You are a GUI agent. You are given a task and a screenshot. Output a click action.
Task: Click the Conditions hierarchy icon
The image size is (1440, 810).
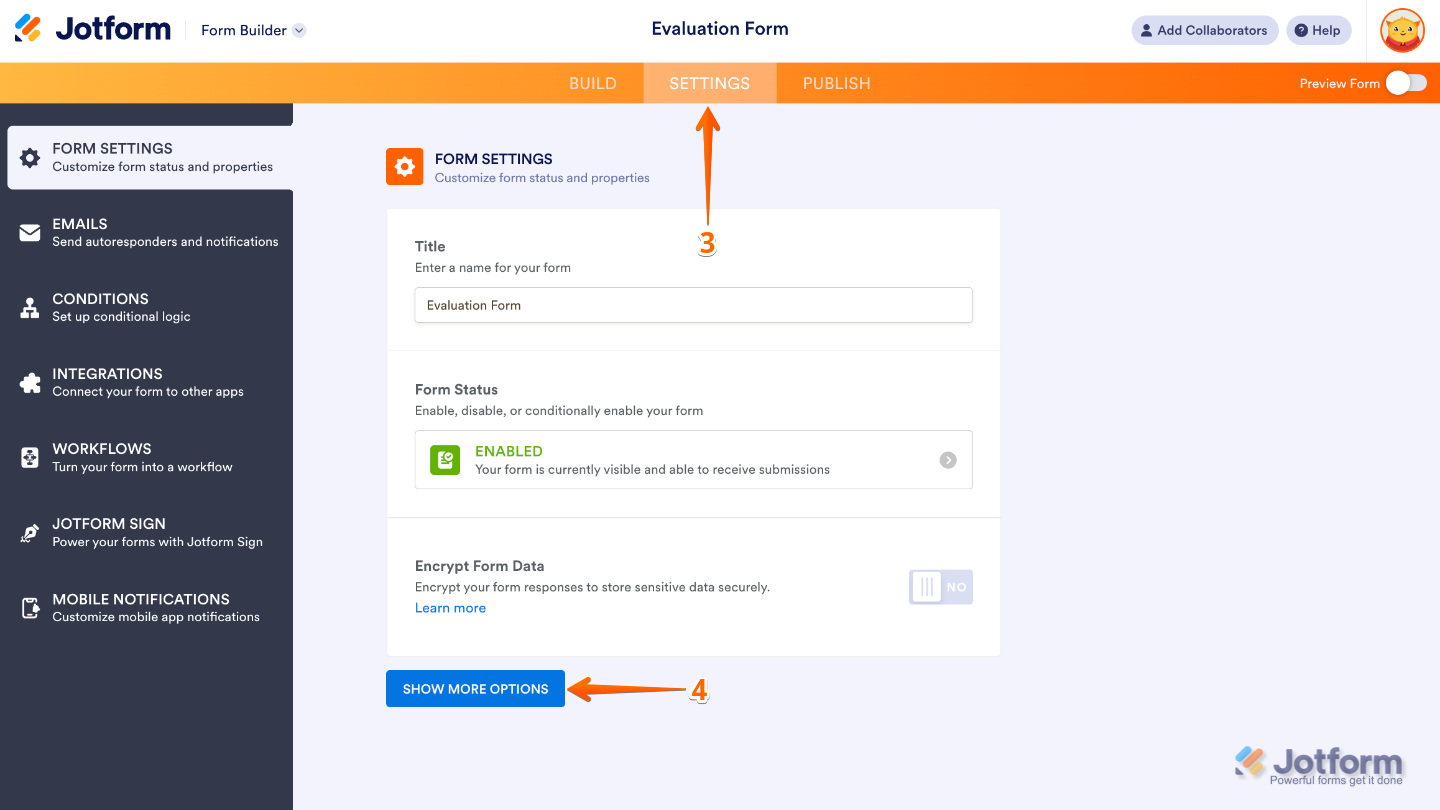coord(30,308)
